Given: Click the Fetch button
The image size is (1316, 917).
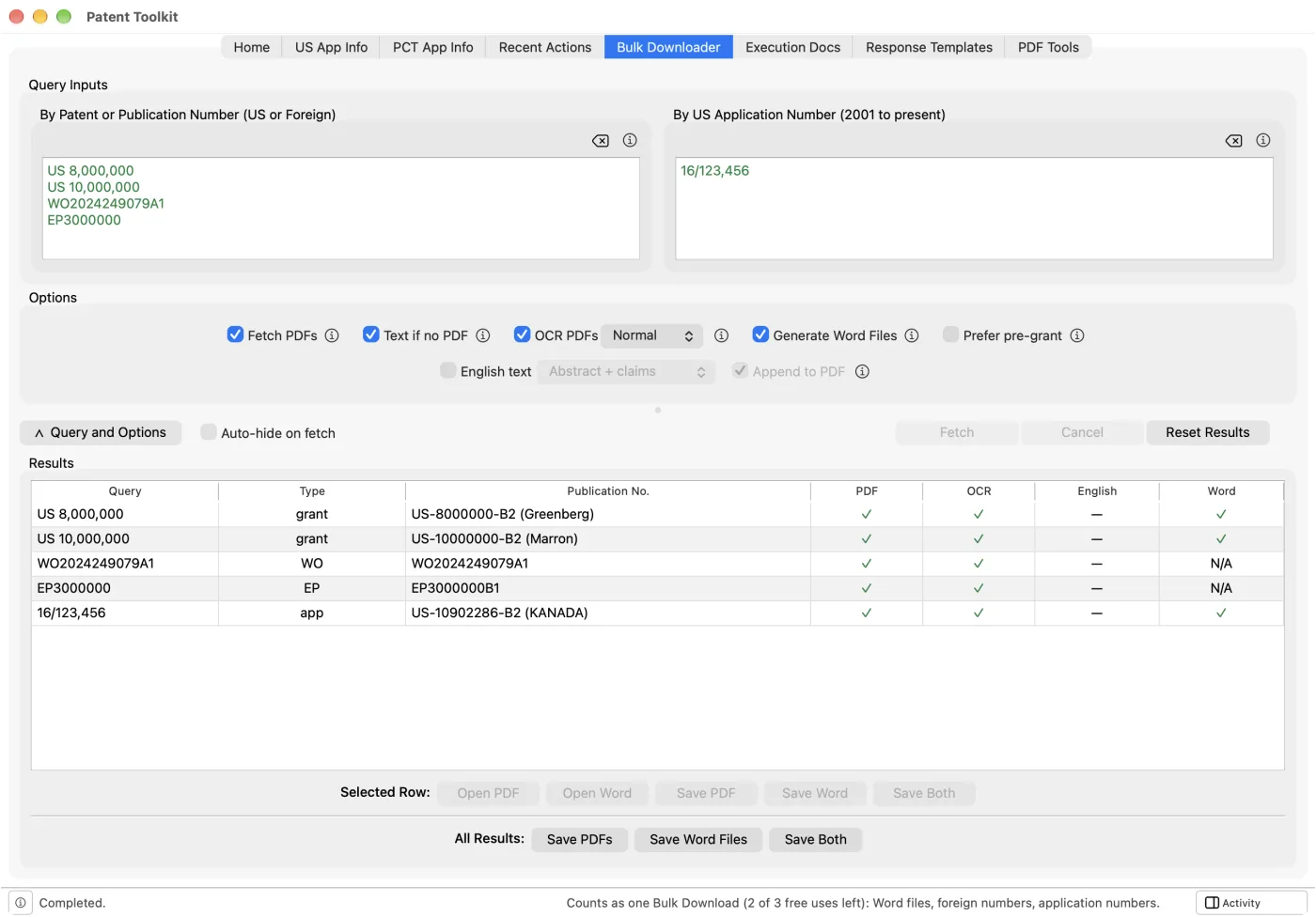Looking at the screenshot, I should click(x=957, y=432).
